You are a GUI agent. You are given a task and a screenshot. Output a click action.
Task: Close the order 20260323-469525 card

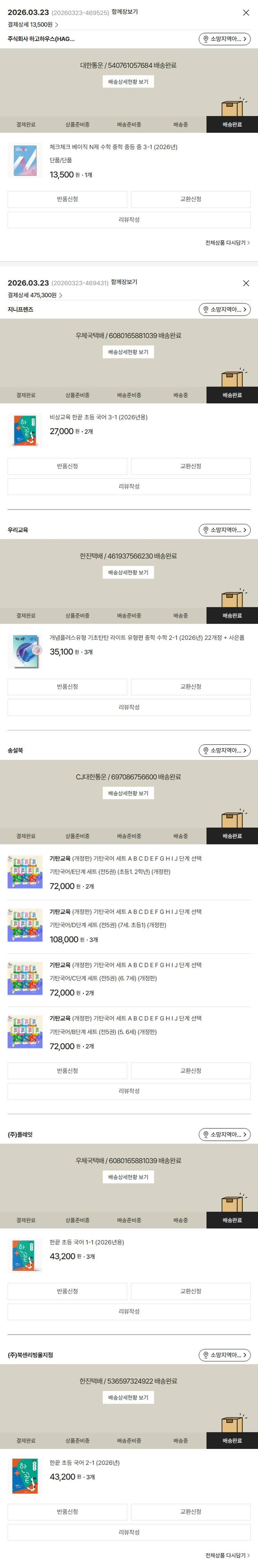[246, 12]
